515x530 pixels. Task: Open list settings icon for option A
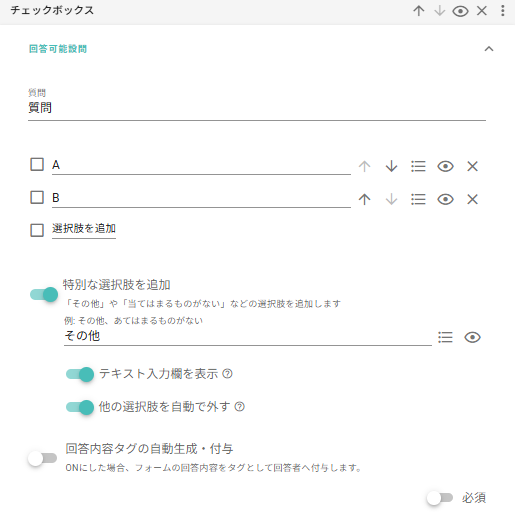(418, 166)
